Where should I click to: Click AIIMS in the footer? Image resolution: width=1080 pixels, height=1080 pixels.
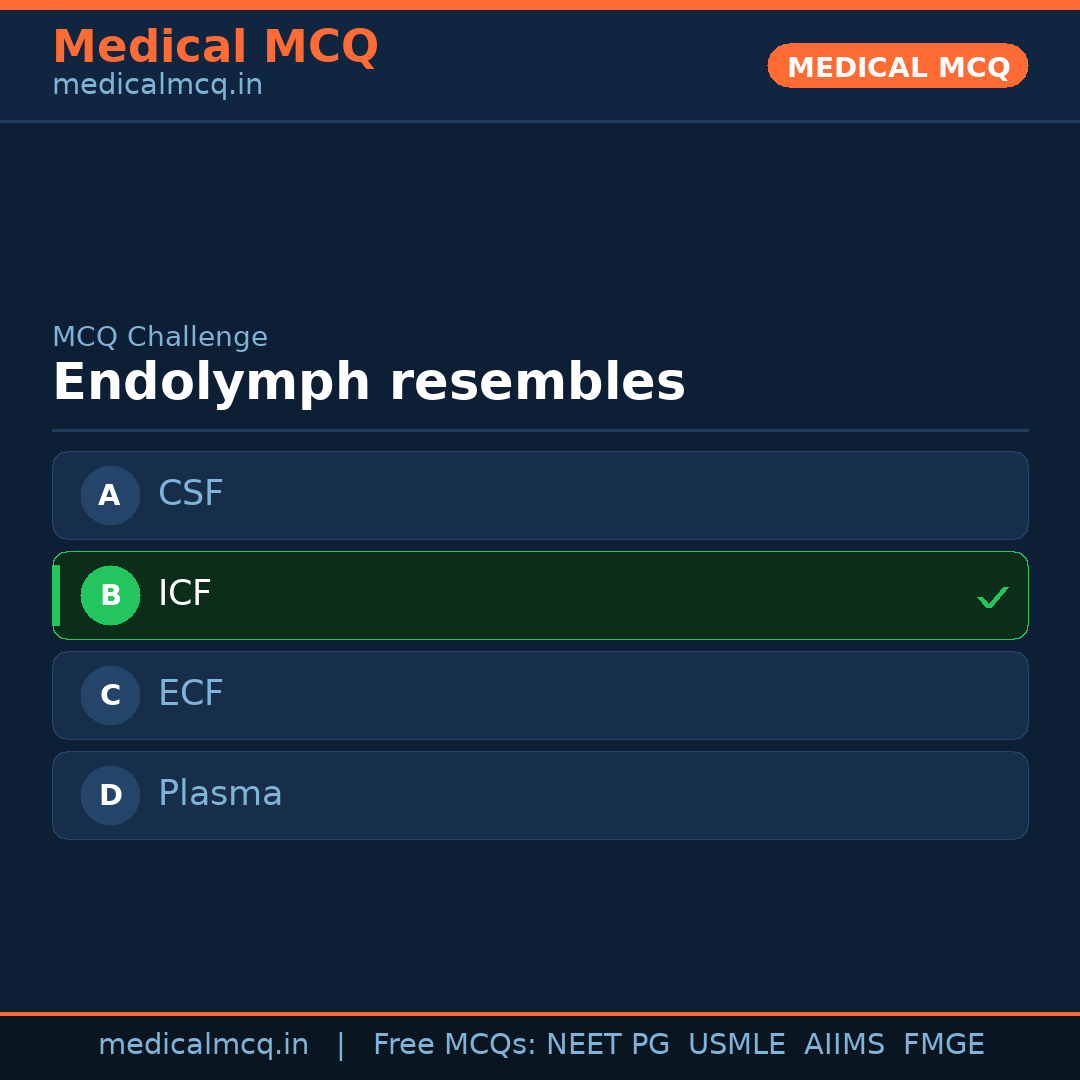click(x=844, y=1045)
